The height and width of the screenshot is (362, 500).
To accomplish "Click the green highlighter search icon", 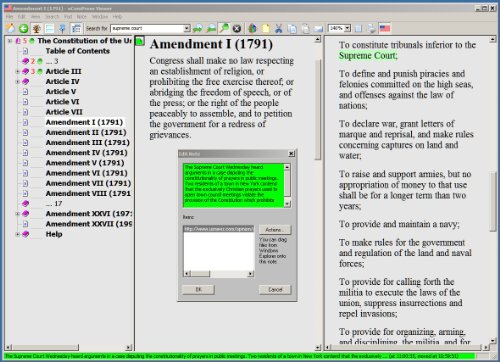I will [x=224, y=28].
